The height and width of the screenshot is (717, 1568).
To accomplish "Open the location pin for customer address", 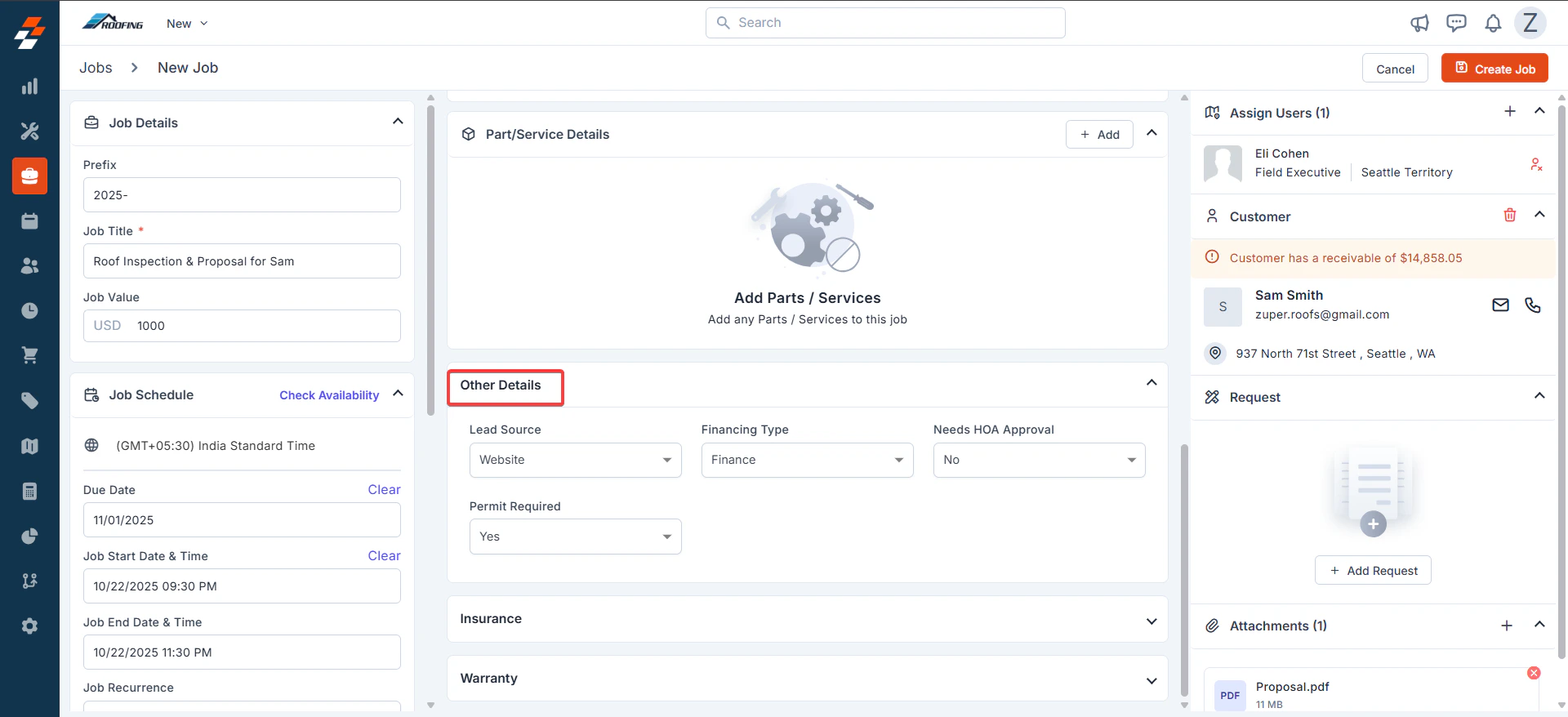I will pyautogui.click(x=1216, y=353).
